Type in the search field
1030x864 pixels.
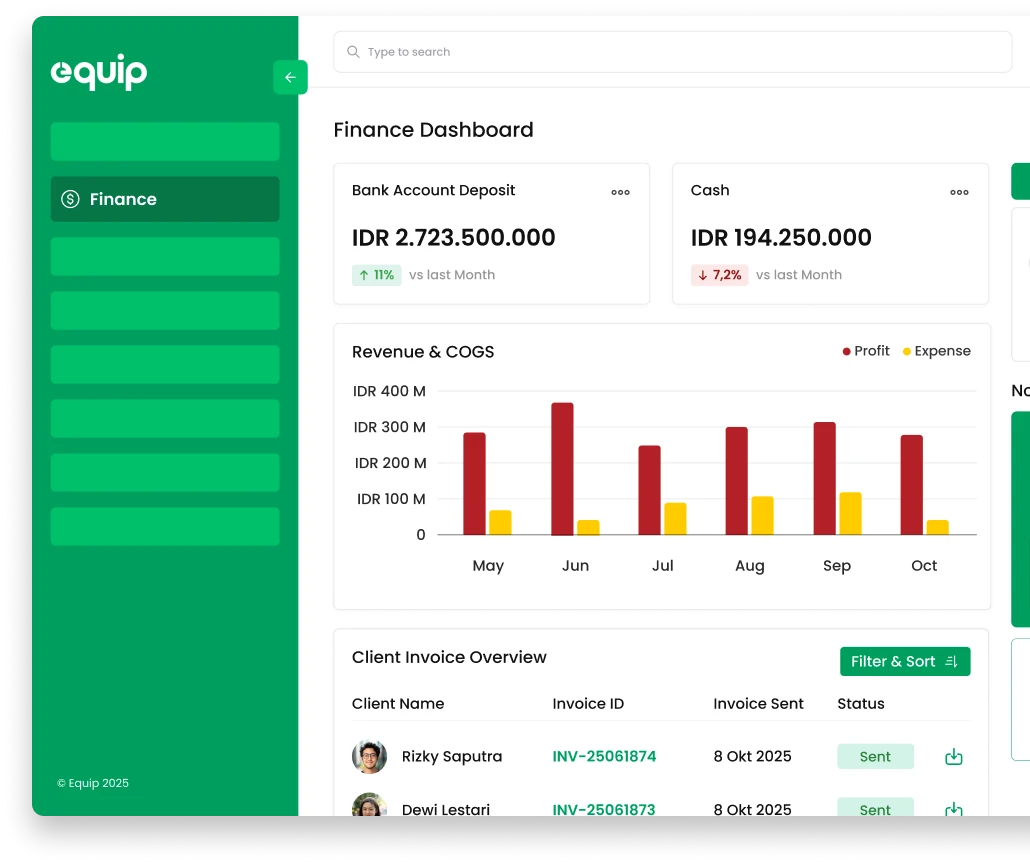click(680, 52)
